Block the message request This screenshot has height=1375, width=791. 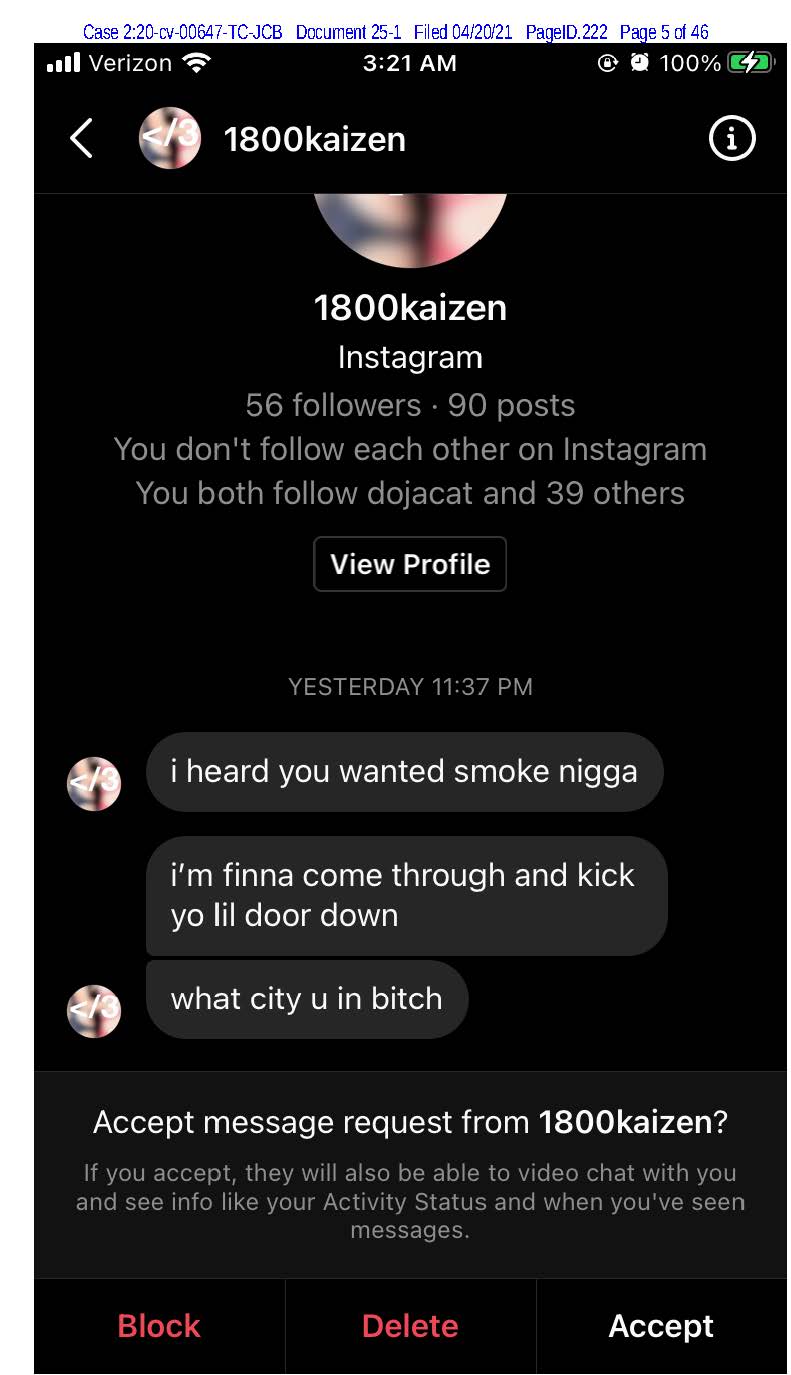(x=159, y=1326)
